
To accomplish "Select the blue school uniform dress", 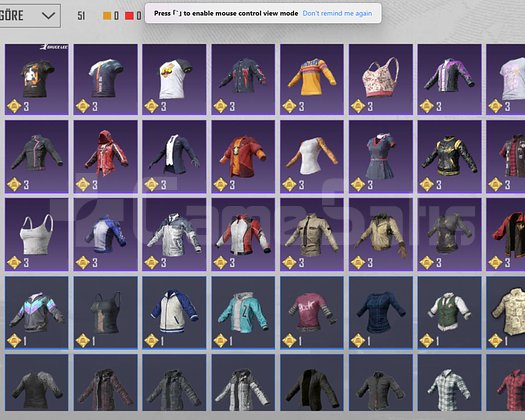I will [x=381, y=157].
